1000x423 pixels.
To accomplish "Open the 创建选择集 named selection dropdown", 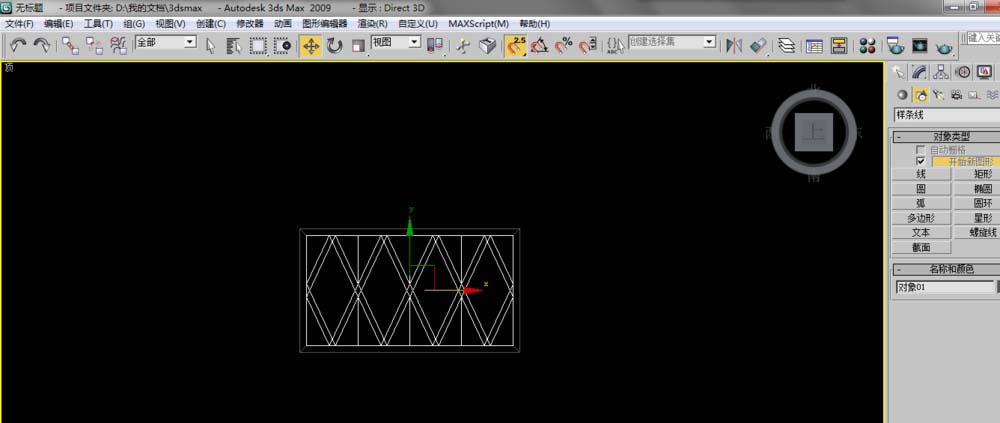I will [672, 42].
